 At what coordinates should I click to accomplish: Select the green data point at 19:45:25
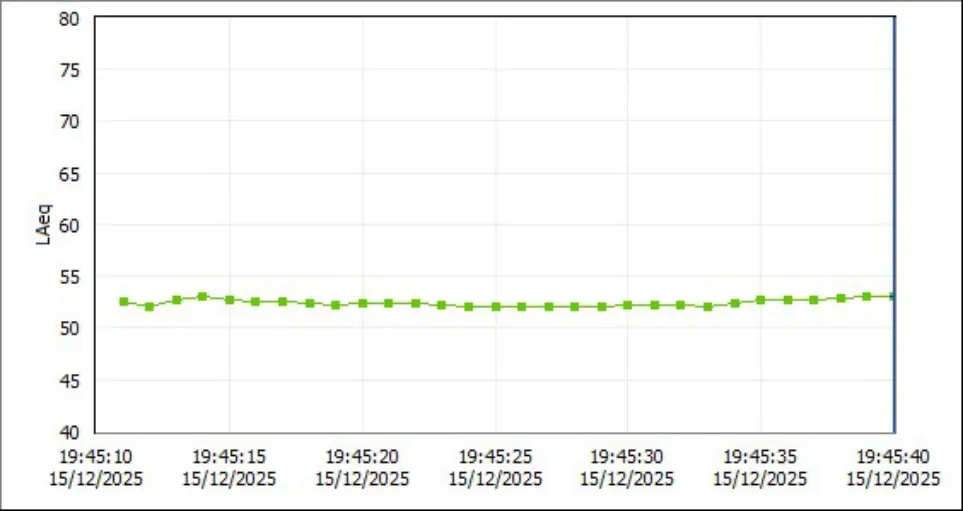tap(496, 306)
